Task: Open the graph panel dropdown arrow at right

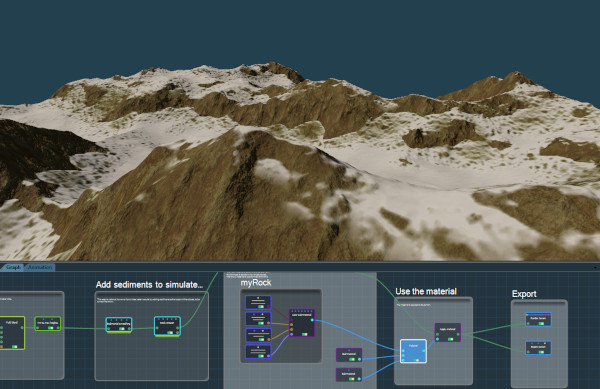Action: [x=595, y=267]
